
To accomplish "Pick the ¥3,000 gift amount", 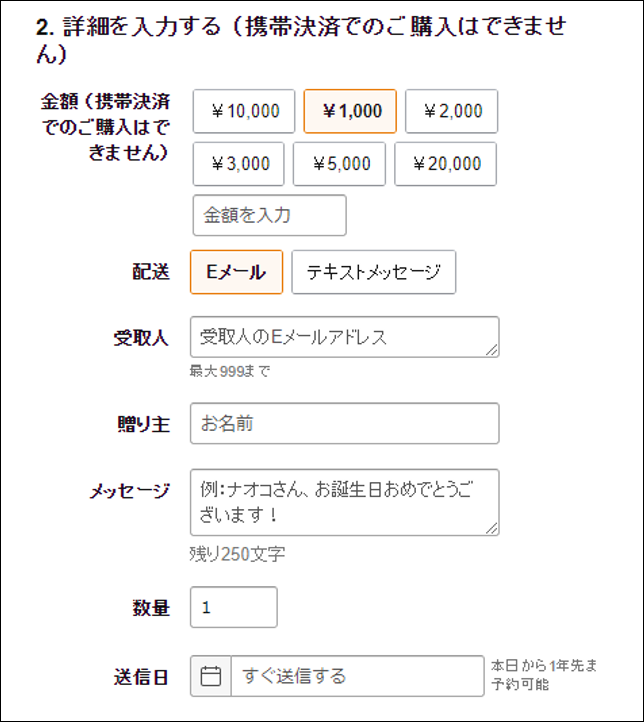I will [x=239, y=164].
